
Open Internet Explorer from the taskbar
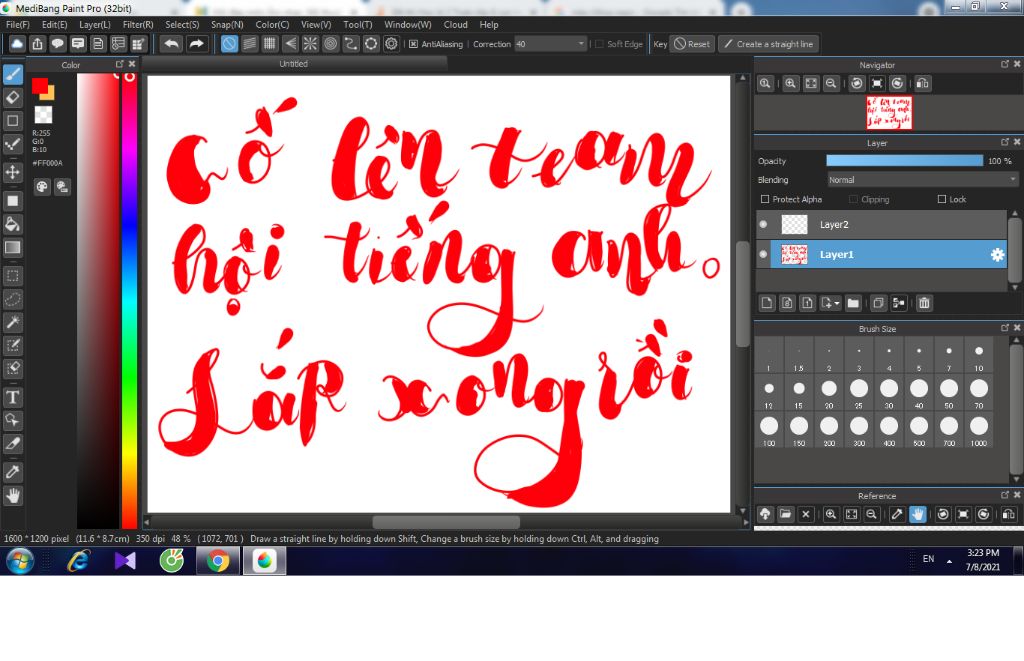pyautogui.click(x=78, y=560)
